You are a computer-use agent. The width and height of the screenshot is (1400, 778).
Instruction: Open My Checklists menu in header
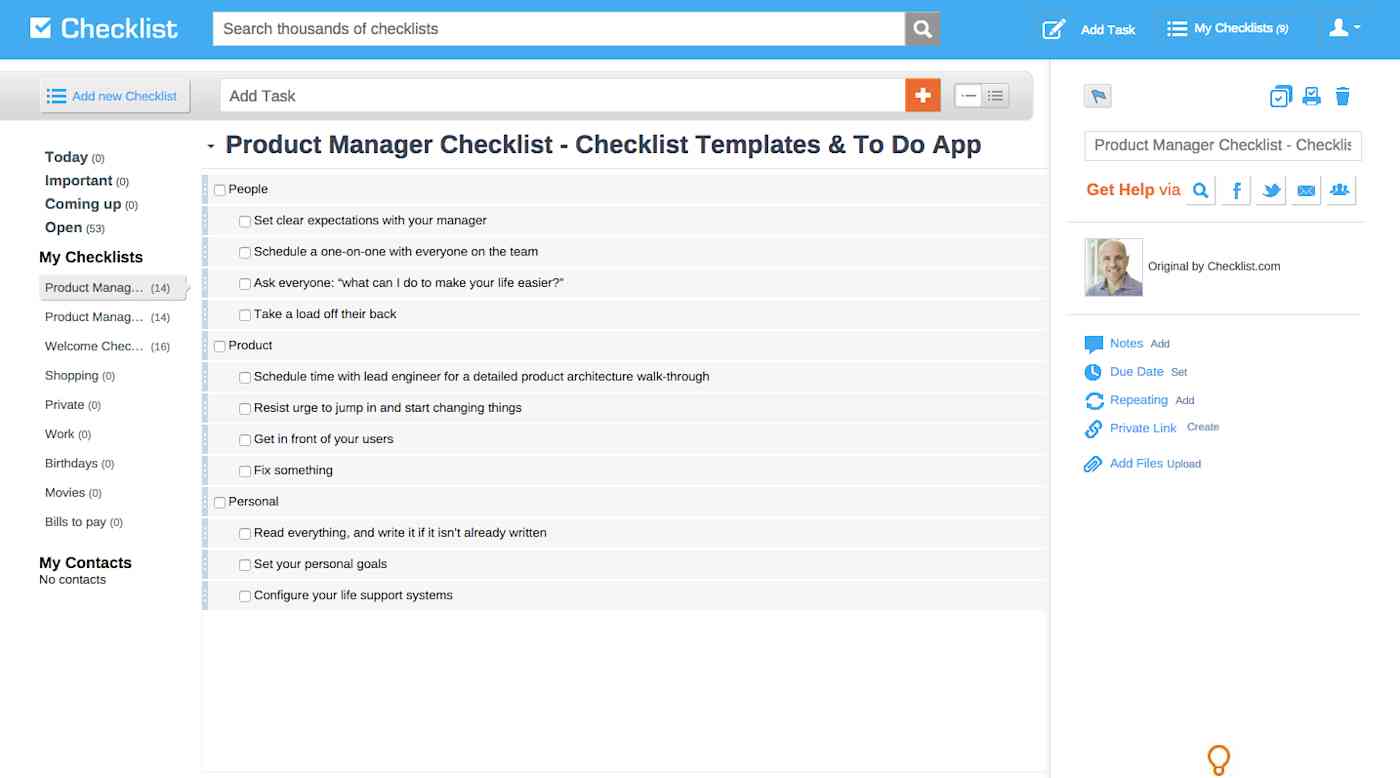click(1228, 29)
